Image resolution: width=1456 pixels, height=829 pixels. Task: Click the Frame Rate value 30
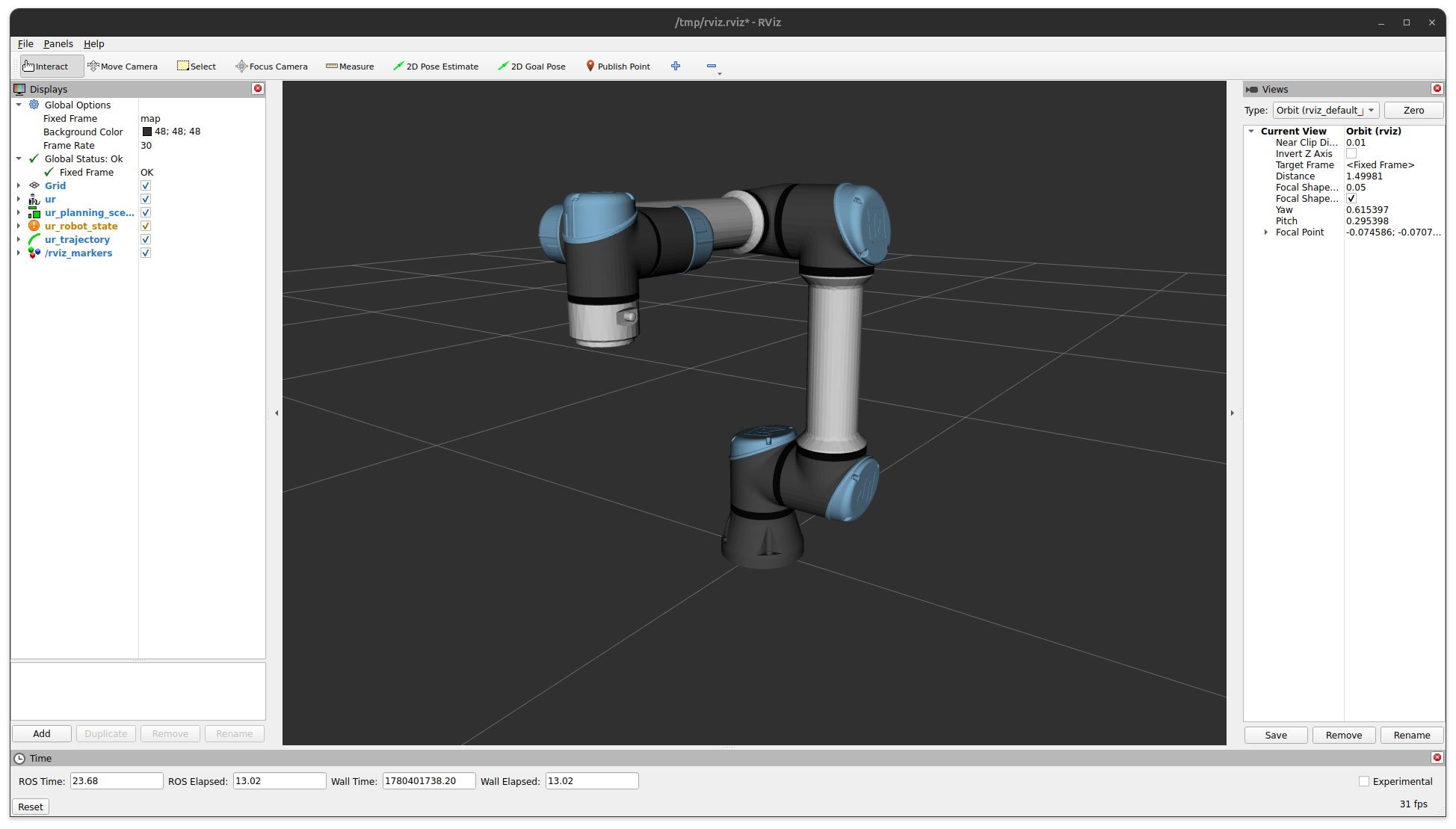click(x=146, y=146)
